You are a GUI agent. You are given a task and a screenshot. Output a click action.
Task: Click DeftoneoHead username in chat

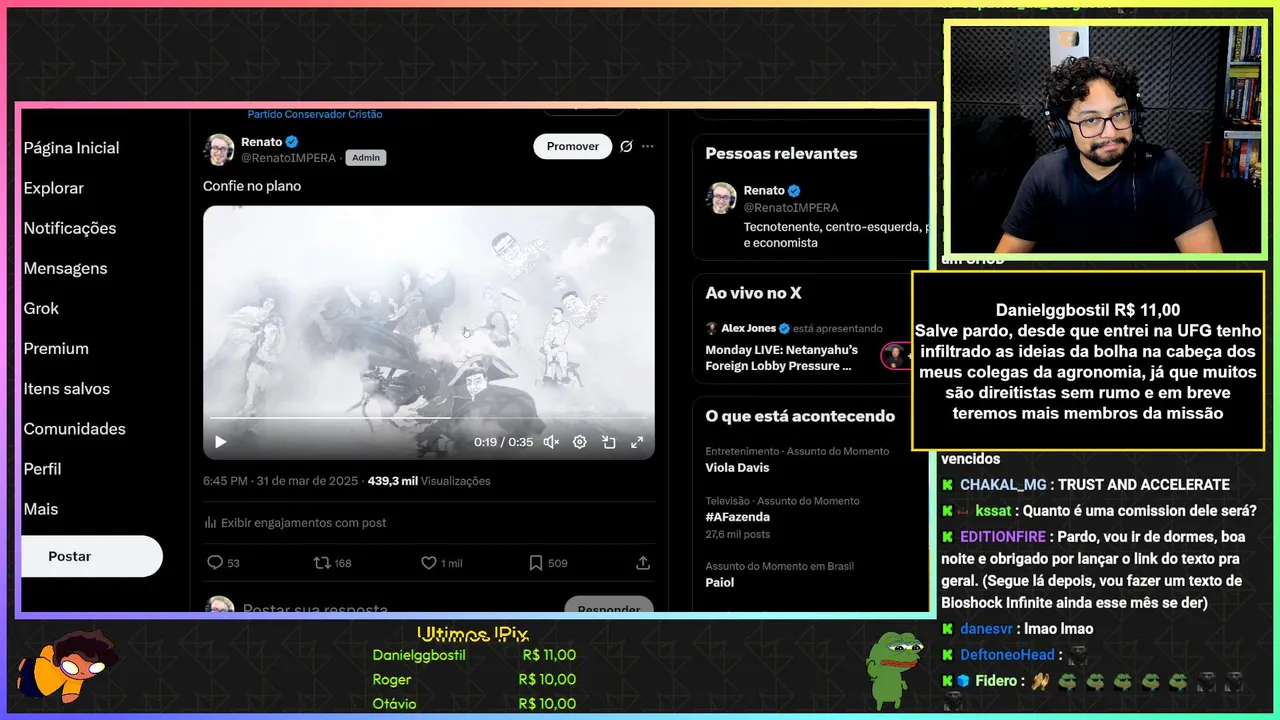pyautogui.click(x=1007, y=655)
